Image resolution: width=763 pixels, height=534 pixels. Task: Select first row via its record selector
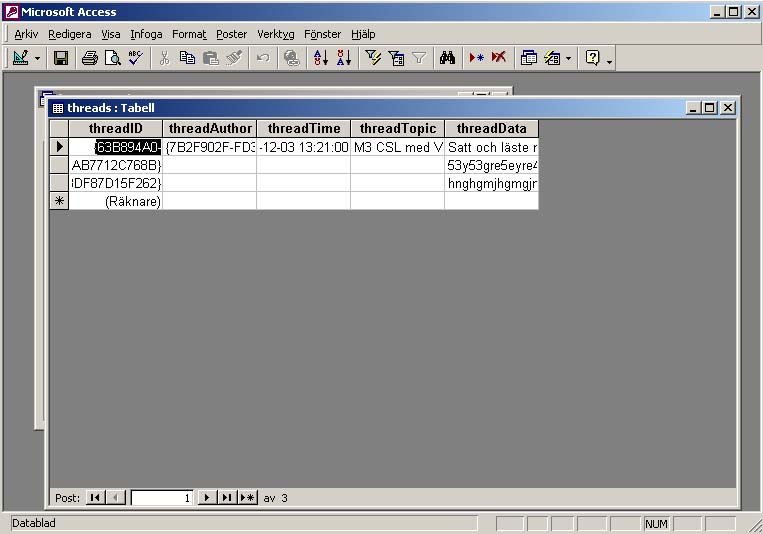pos(59,147)
